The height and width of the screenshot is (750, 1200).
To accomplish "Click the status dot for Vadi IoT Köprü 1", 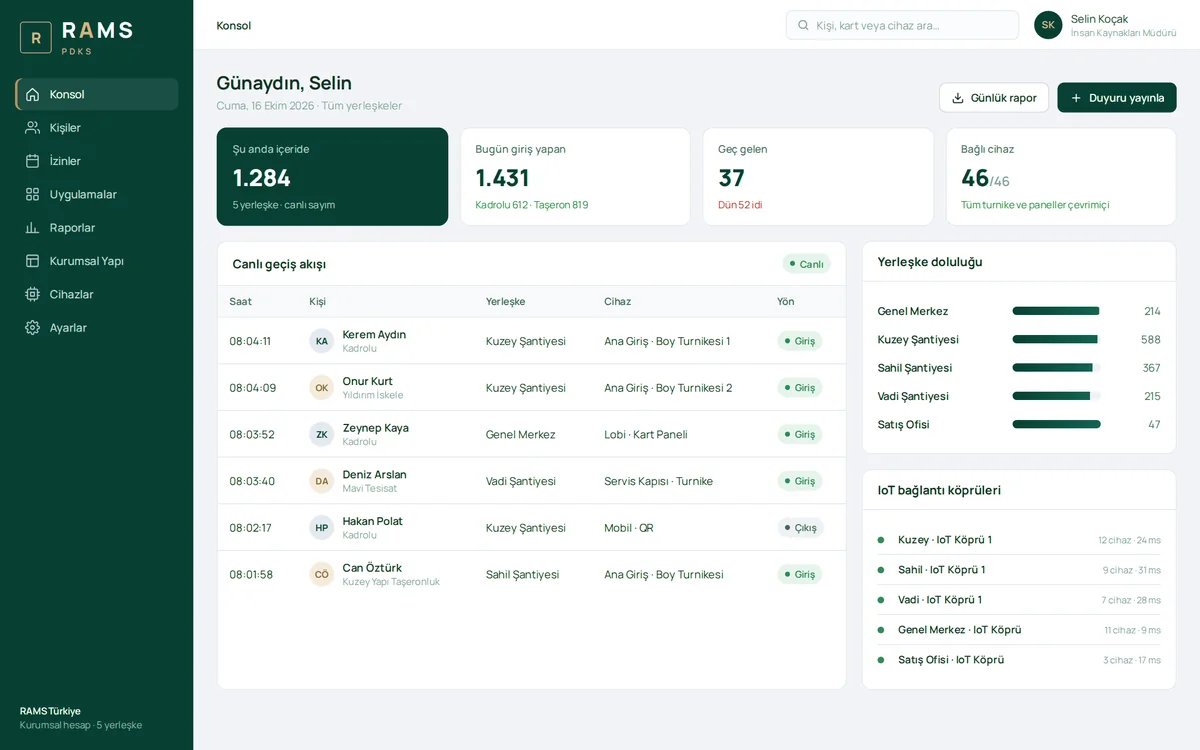I will coord(881,600).
